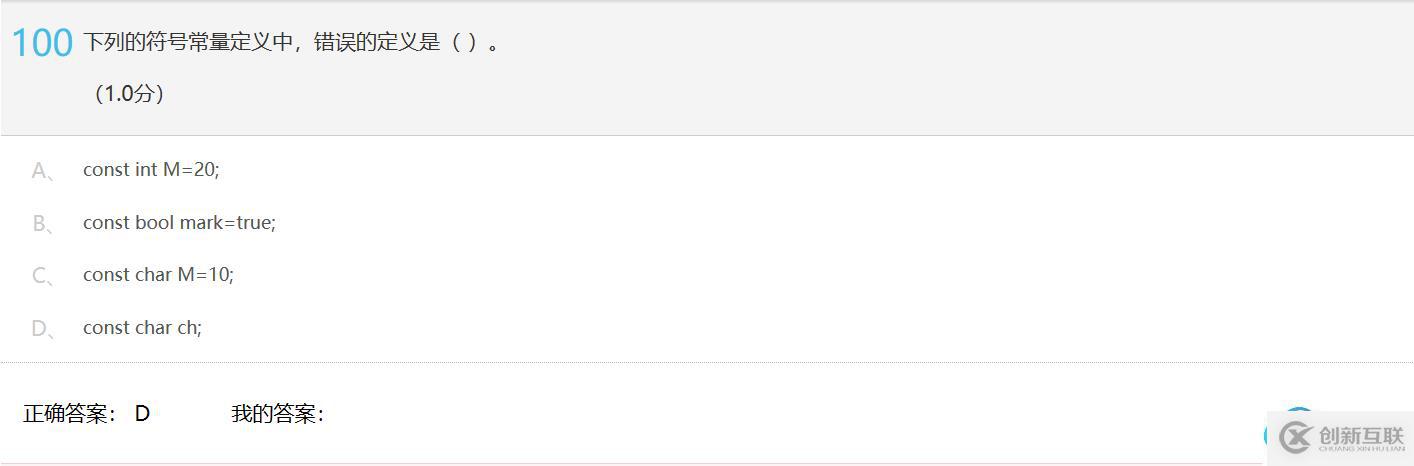Select option letter C
Viewport: 1414px width, 466px height.
pos(41,276)
